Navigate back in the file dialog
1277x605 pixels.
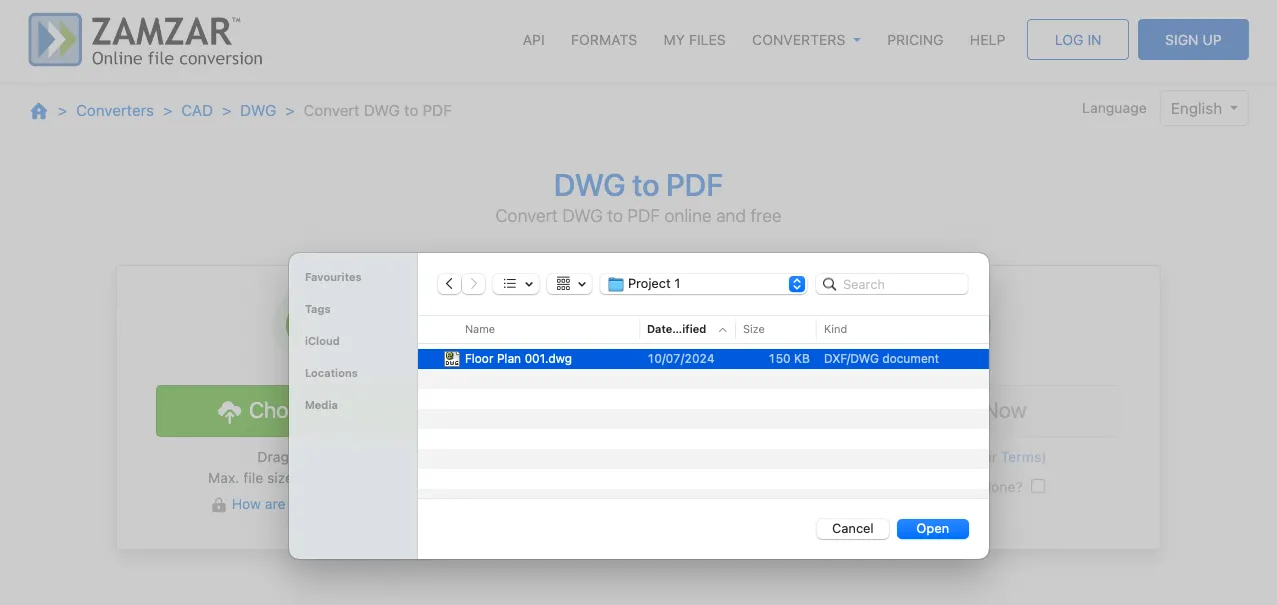click(x=449, y=284)
